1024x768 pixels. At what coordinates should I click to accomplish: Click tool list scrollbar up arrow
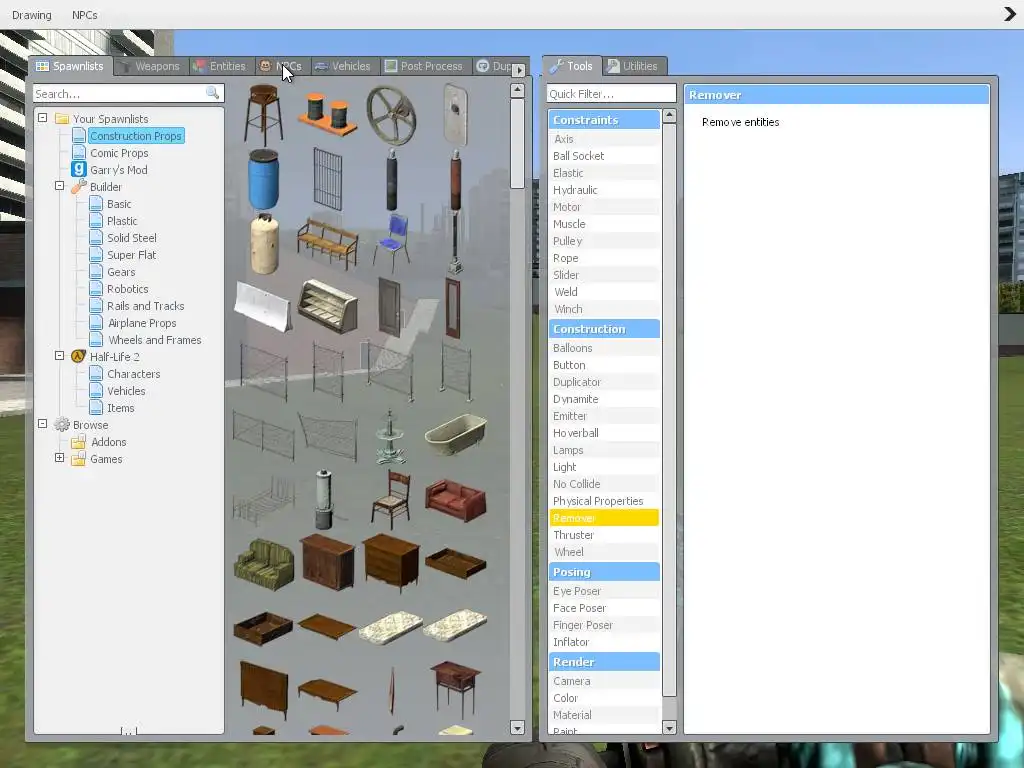(x=669, y=116)
